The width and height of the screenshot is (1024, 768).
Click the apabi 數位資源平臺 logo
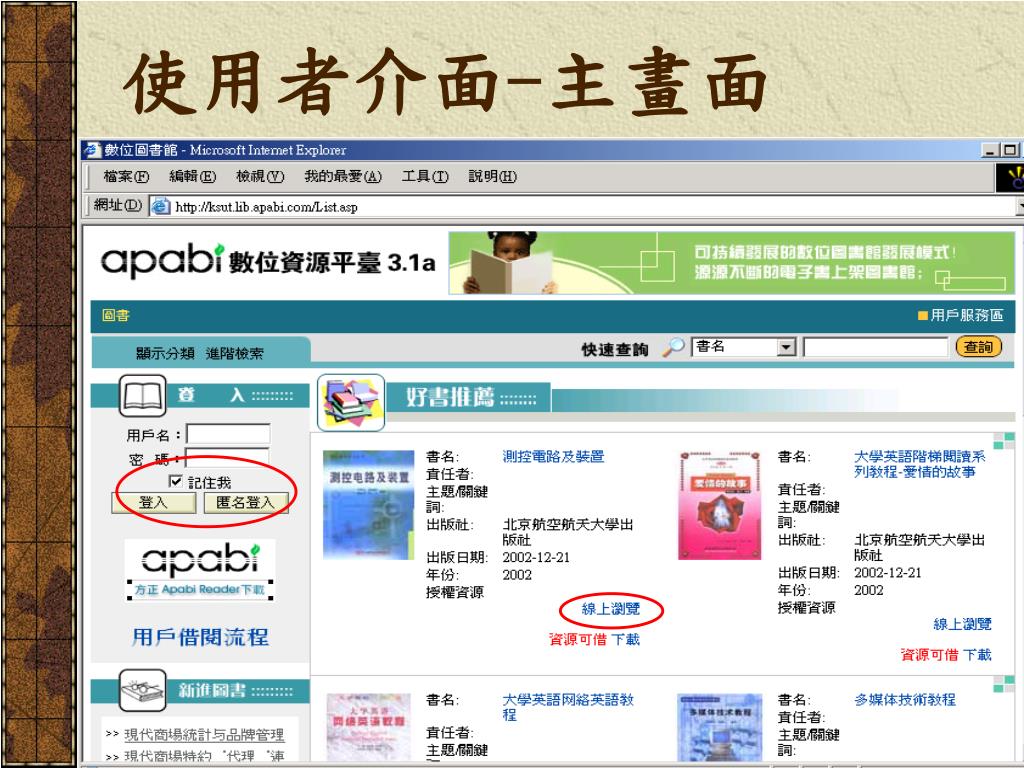click(268, 261)
